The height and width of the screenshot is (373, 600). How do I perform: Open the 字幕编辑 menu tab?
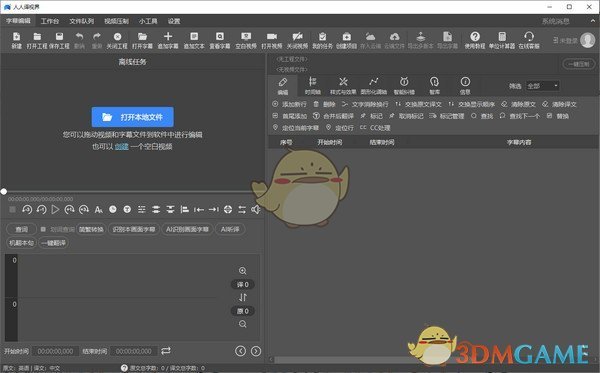18,21
